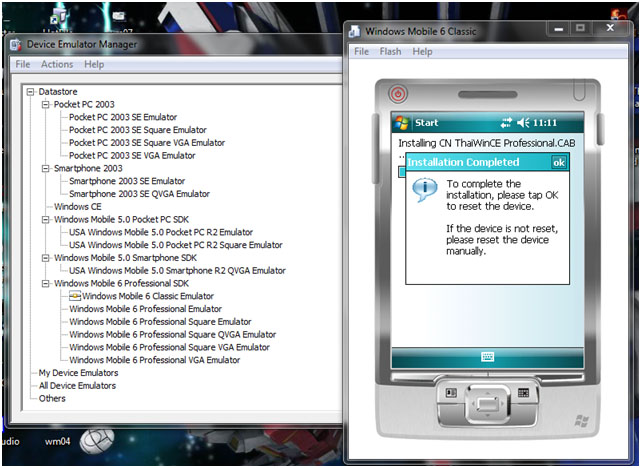
Task: Tap ok in Installation Completed dialog
Action: pos(559,163)
